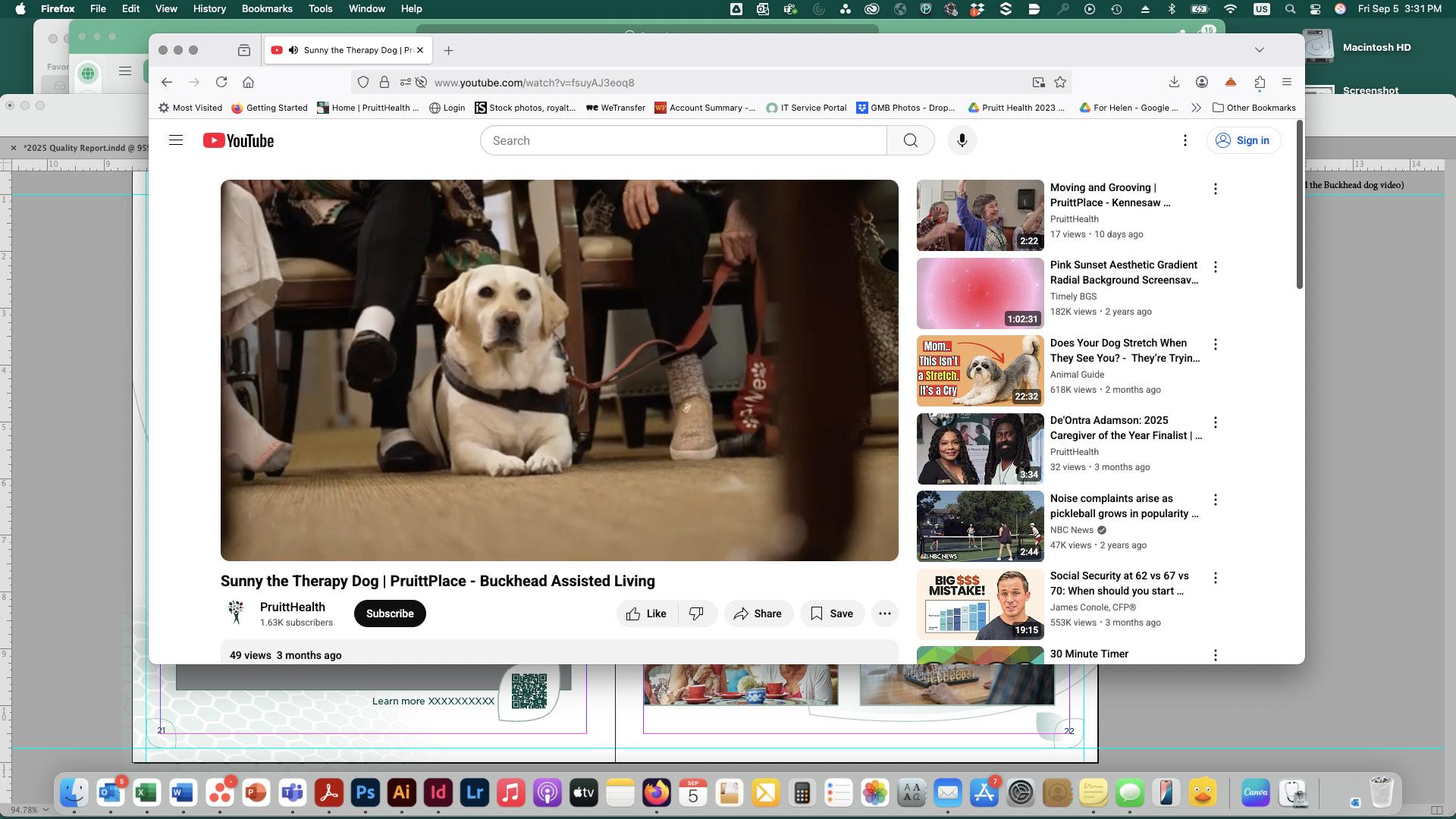Like the Sunny therapy dog video

[646, 613]
